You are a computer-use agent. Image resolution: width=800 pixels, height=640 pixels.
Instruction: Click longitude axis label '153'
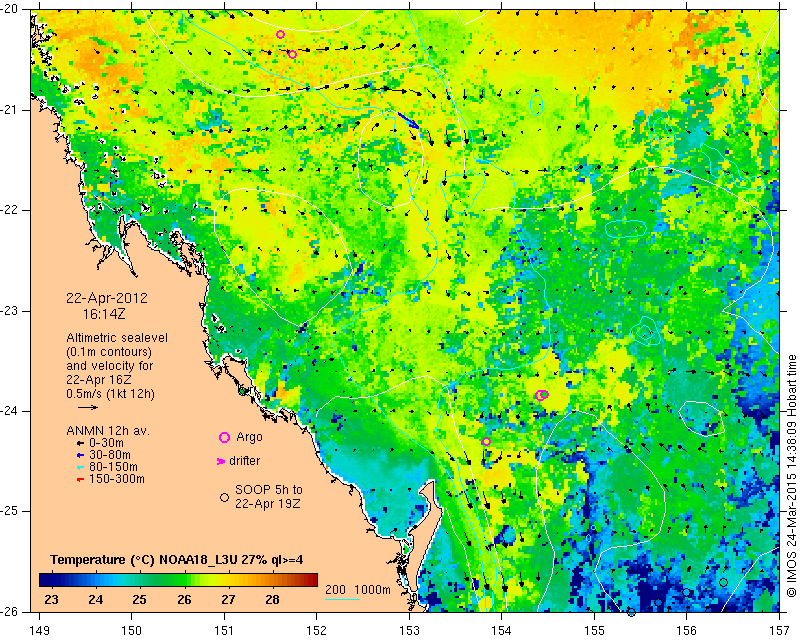[x=409, y=630]
